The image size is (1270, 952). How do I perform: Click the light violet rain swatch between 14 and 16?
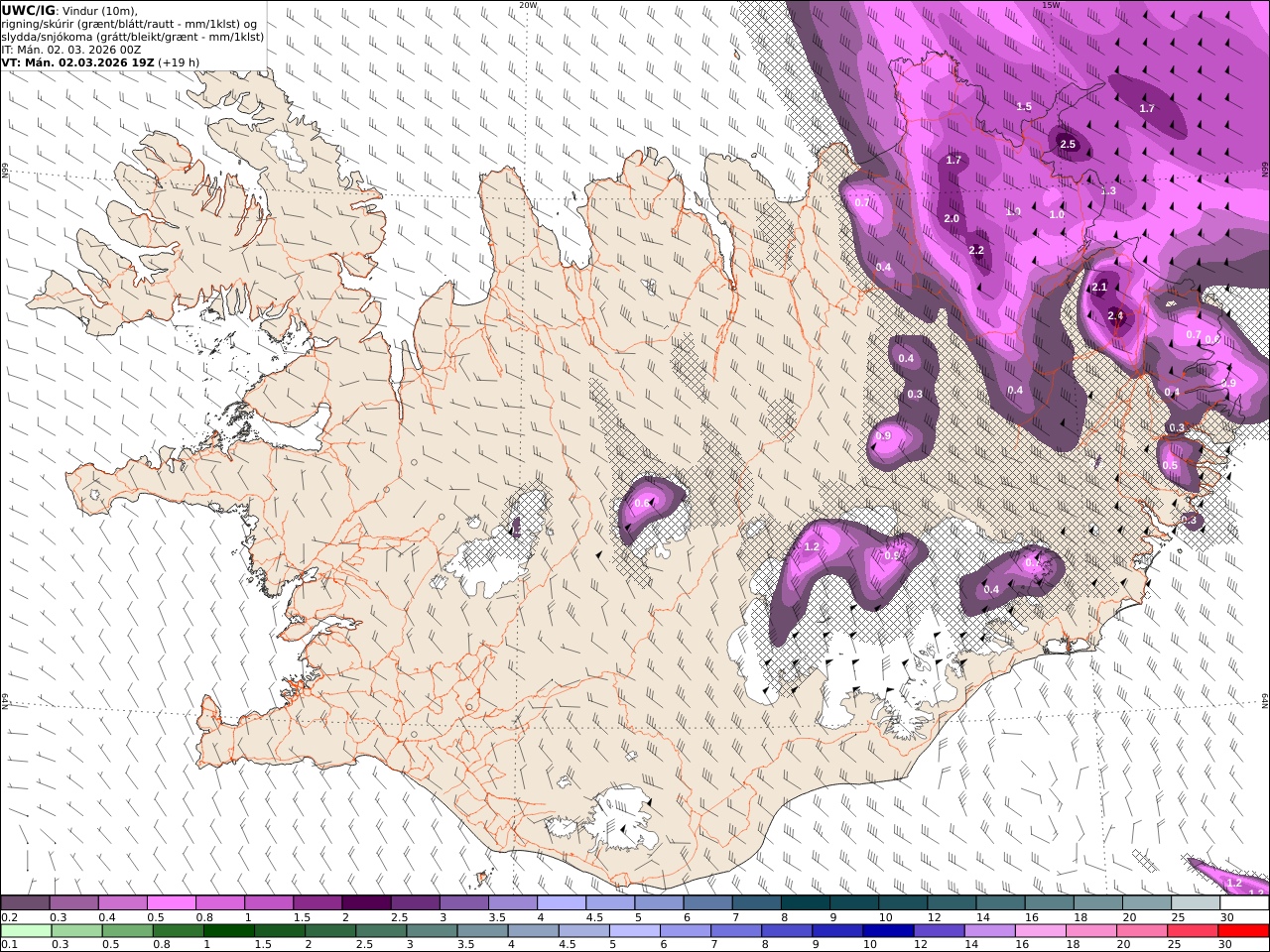tap(988, 930)
